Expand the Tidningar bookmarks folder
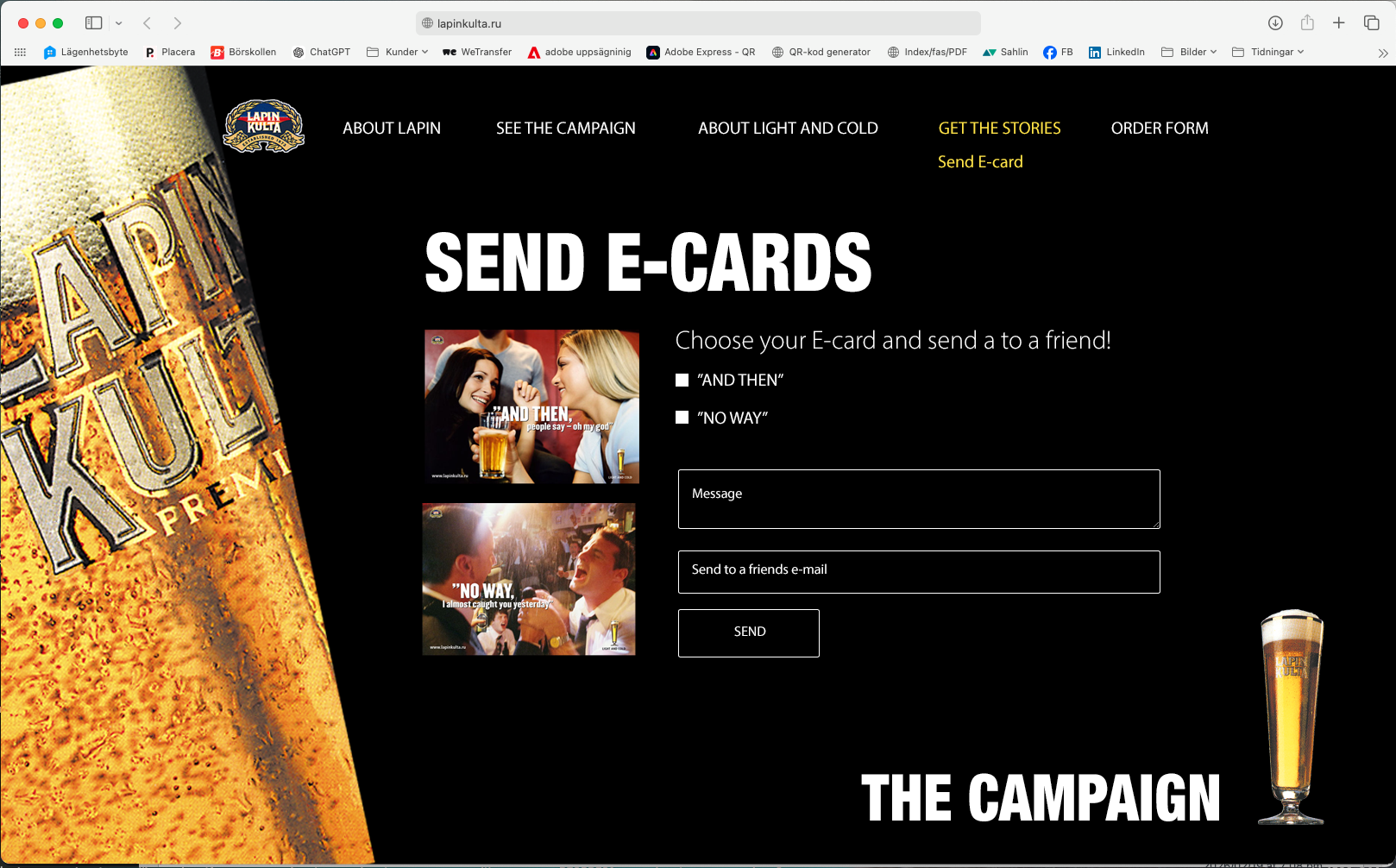The height and width of the screenshot is (868, 1396). pyautogui.click(x=1267, y=53)
